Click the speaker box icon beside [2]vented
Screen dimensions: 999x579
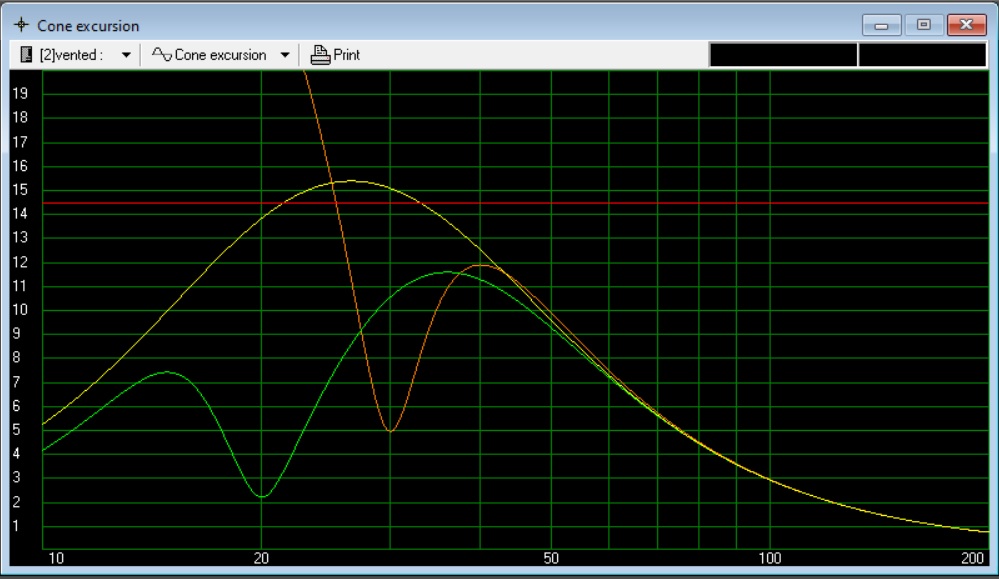tap(26, 55)
